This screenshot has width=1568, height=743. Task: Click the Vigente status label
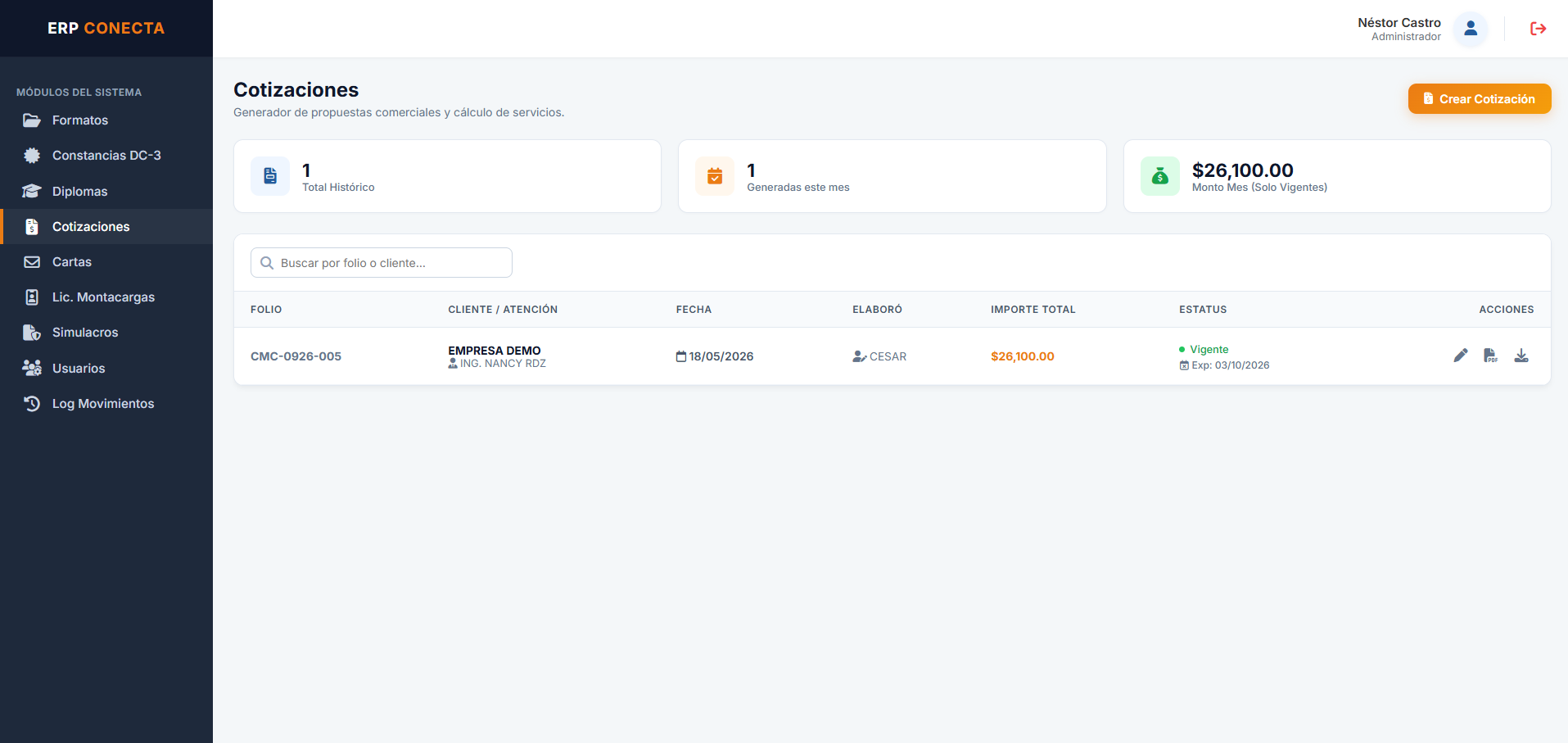point(1209,349)
